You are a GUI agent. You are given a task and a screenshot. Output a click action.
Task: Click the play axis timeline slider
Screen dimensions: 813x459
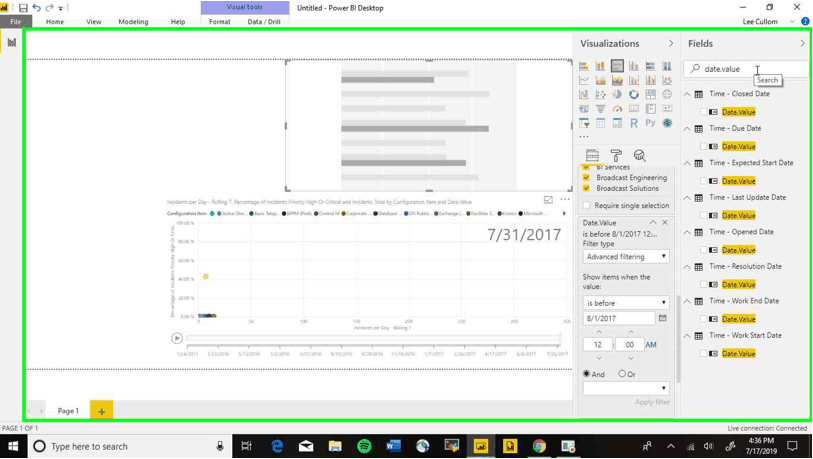pos(373,339)
